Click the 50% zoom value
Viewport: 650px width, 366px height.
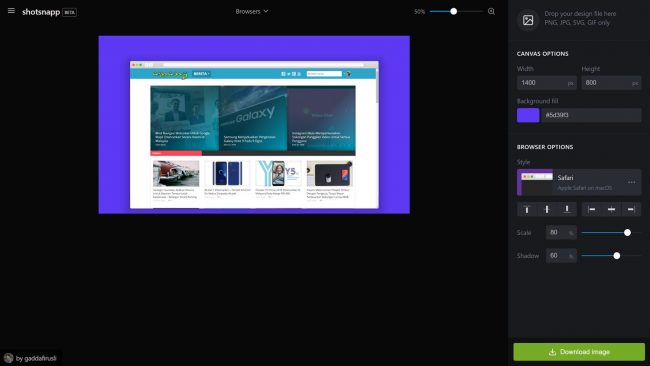pos(420,12)
